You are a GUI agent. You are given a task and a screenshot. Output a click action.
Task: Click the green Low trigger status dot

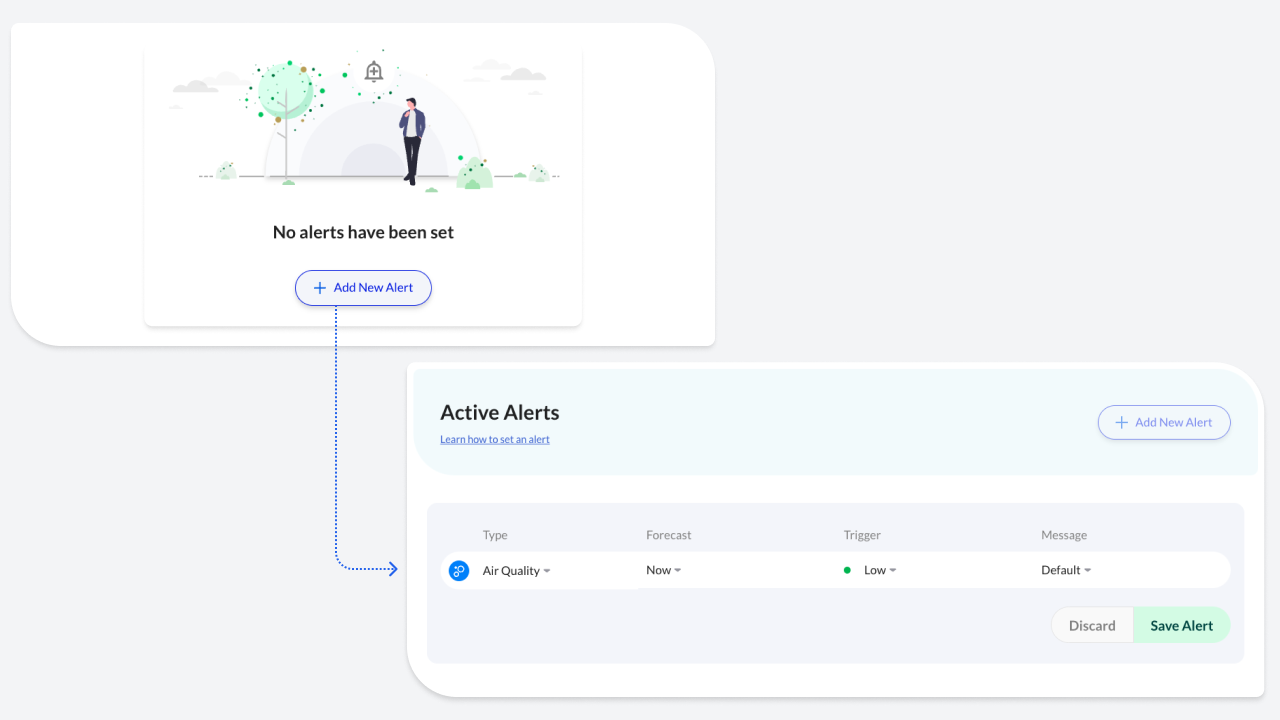(x=847, y=570)
